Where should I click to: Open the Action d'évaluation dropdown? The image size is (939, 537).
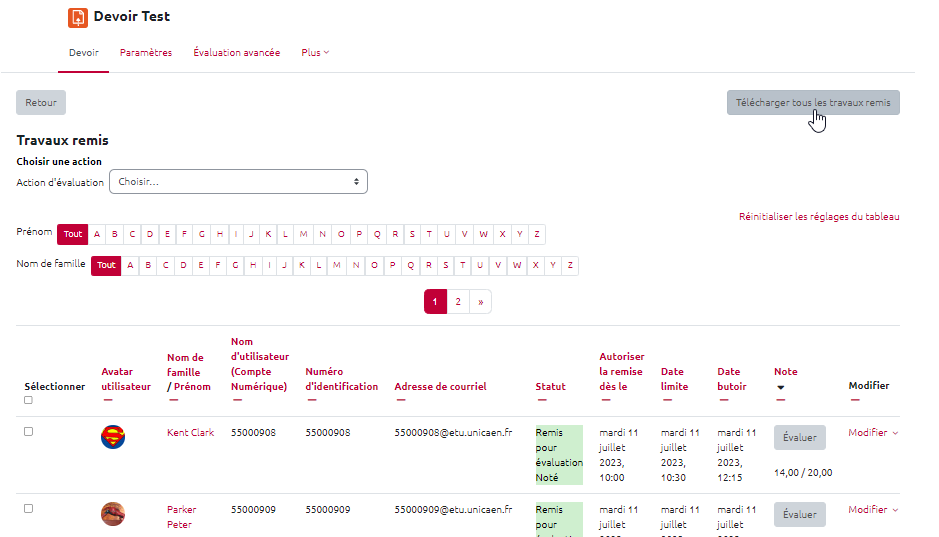tap(238, 182)
